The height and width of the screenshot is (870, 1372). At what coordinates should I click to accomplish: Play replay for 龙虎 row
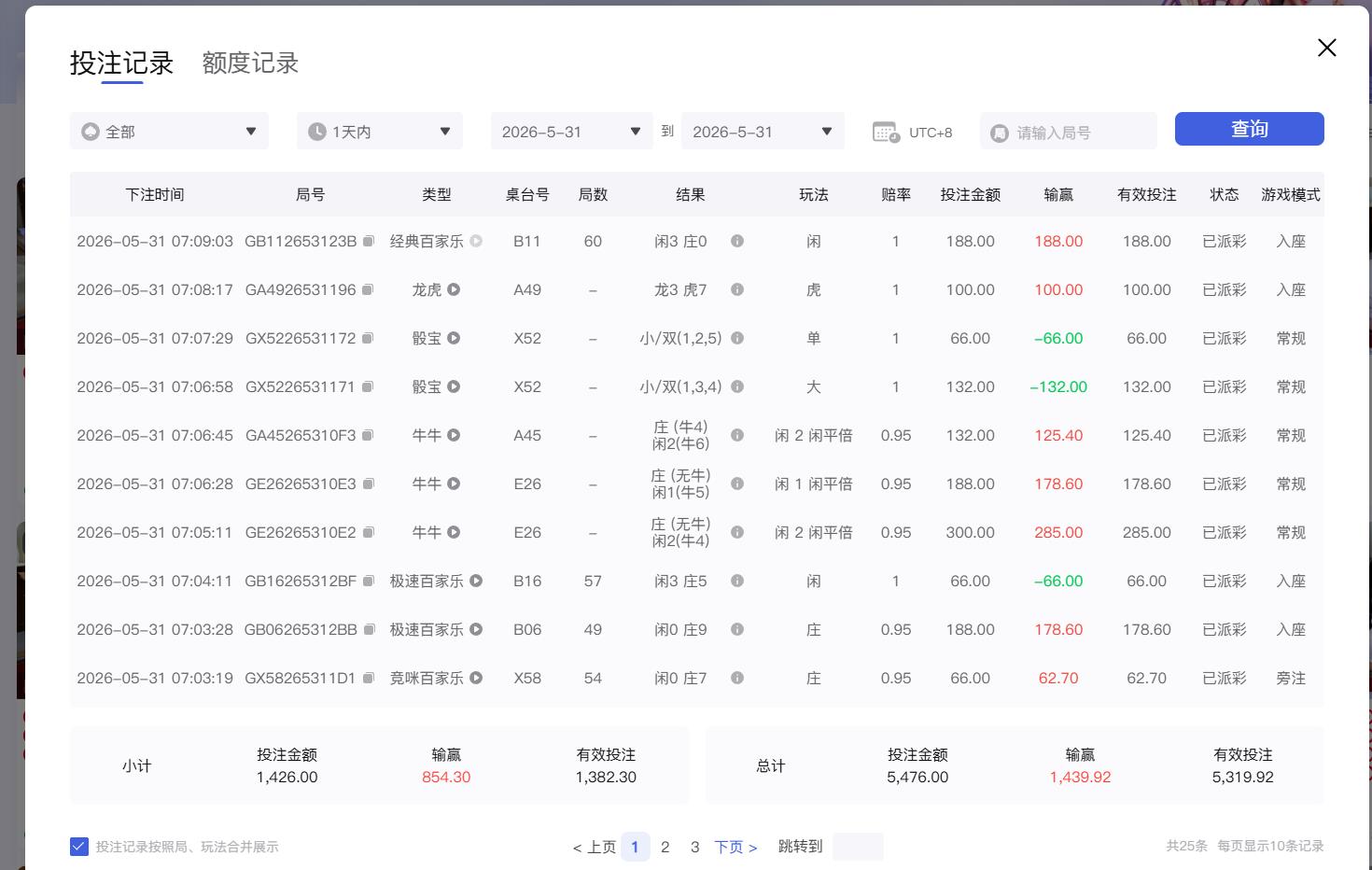tap(454, 289)
